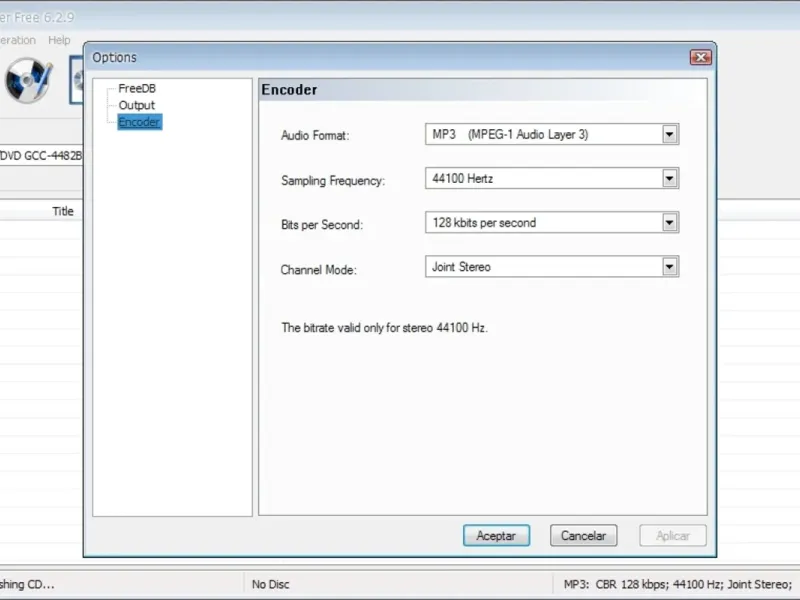Click the 44100 Hertz combo box
800x600 pixels.
[552, 179]
